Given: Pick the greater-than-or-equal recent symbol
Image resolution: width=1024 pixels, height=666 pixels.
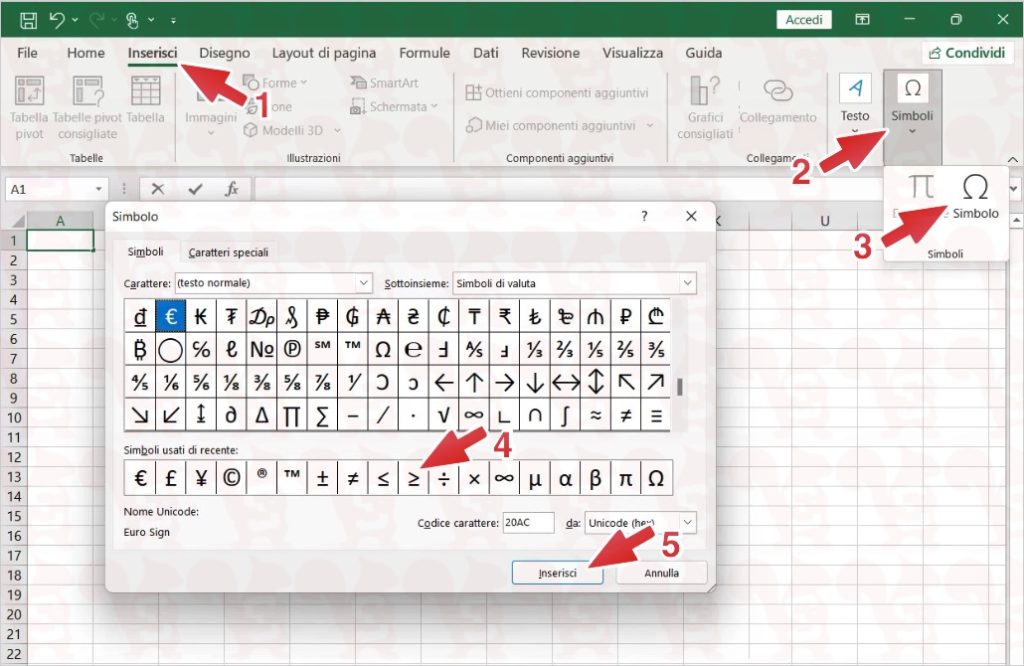Looking at the screenshot, I should click(413, 479).
